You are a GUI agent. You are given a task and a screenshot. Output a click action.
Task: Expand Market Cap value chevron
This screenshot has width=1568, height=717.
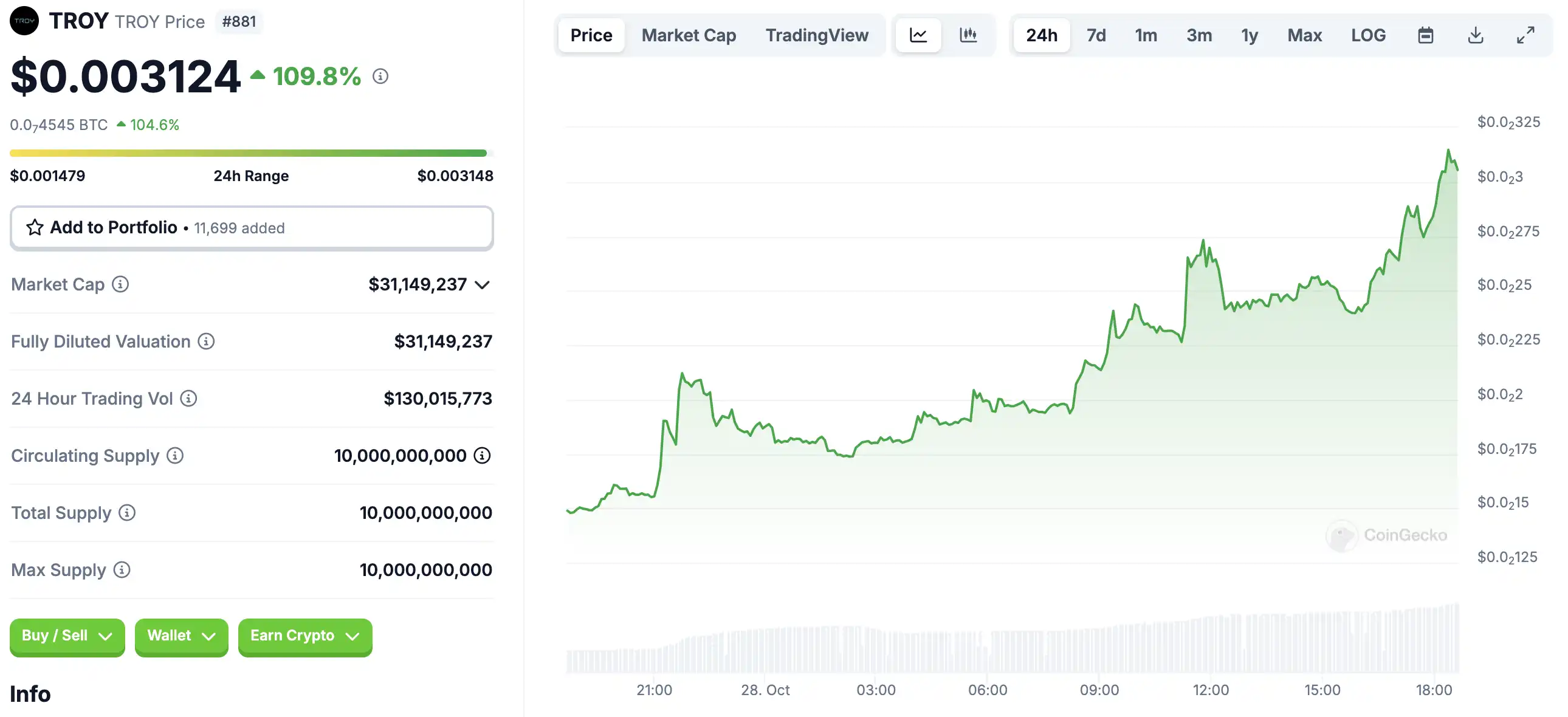tap(482, 285)
